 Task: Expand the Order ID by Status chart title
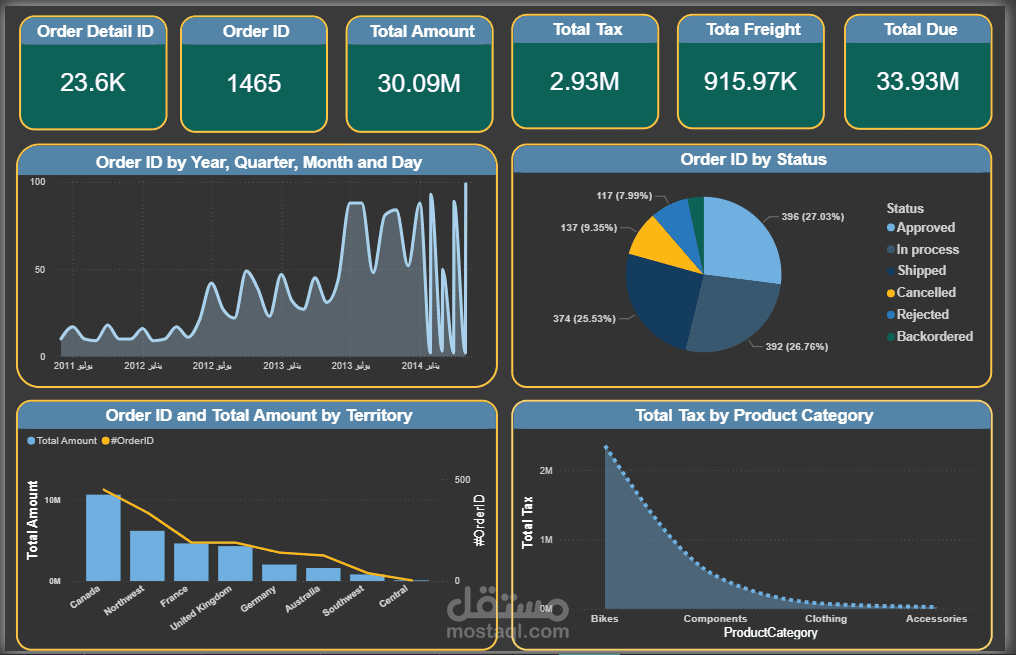(x=758, y=159)
